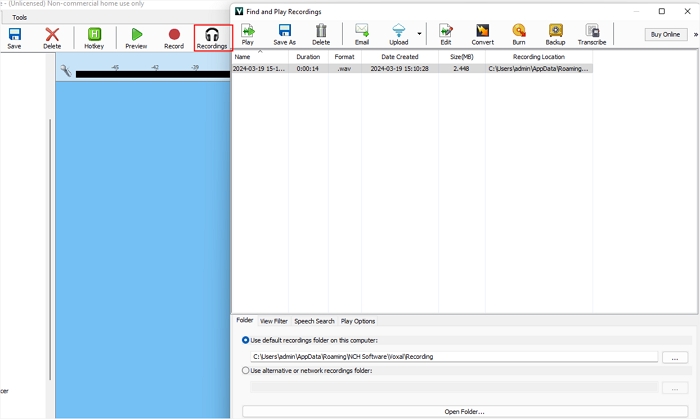Click the Open Folder button

click(x=464, y=411)
